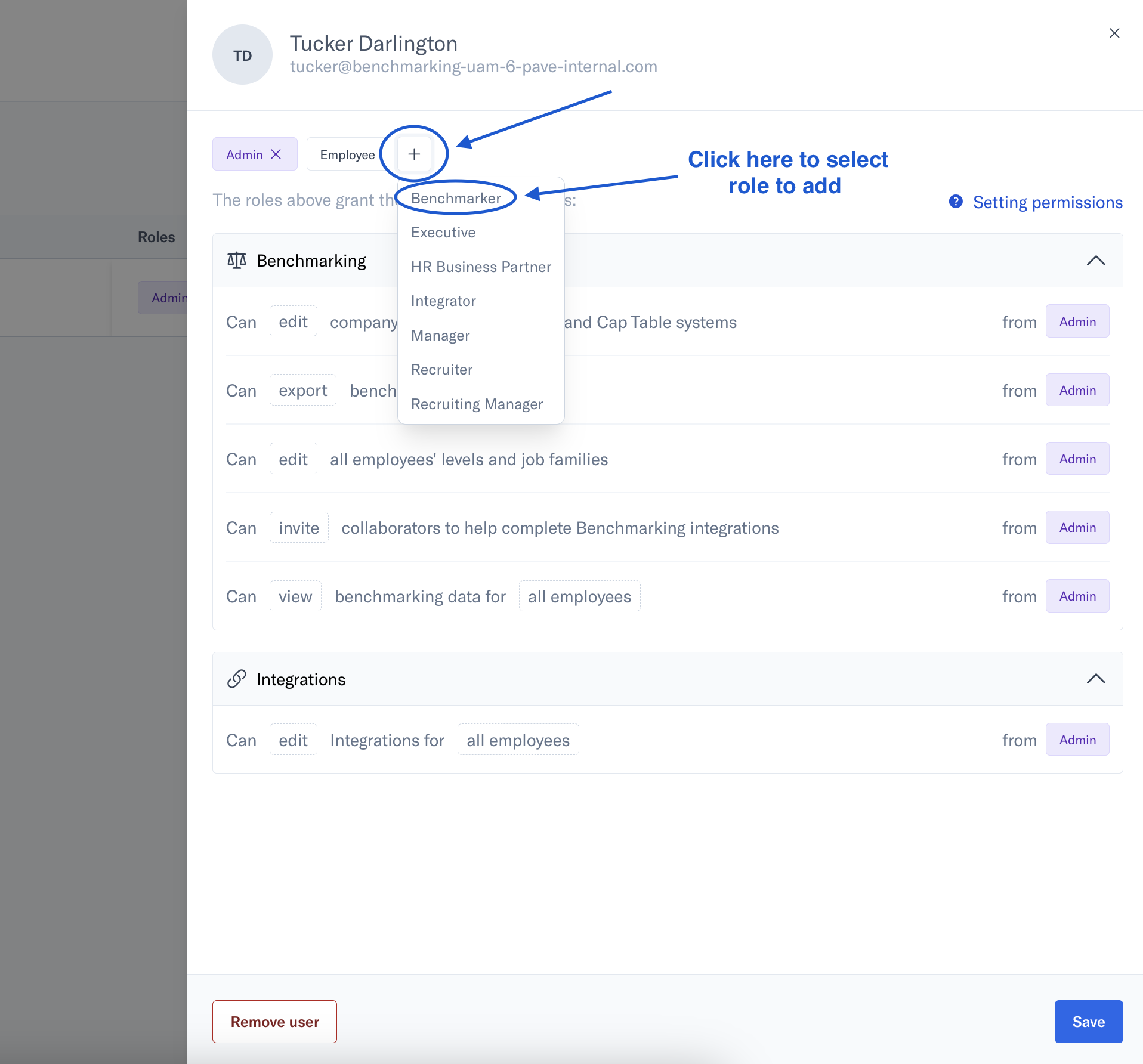The image size is (1143, 1064).
Task: Select Recruiting Manager role
Action: [477, 404]
